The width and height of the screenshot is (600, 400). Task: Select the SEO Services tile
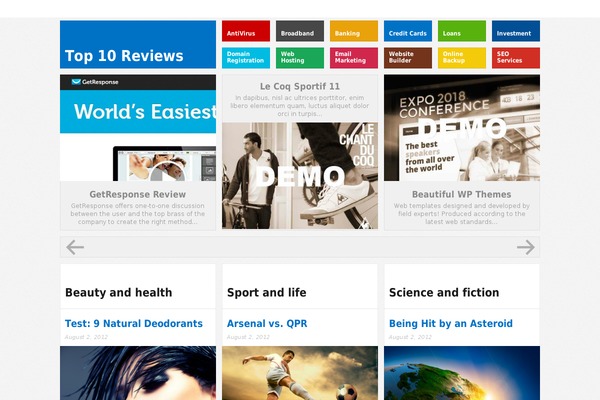tap(516, 58)
